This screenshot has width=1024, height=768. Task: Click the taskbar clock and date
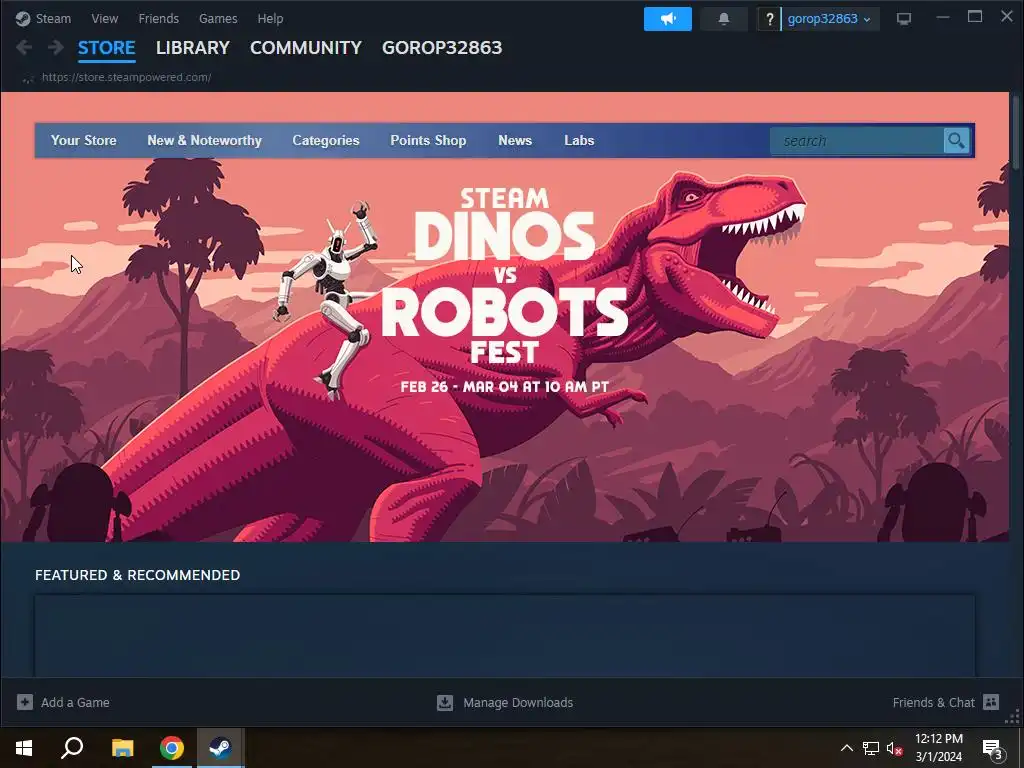[x=939, y=748]
